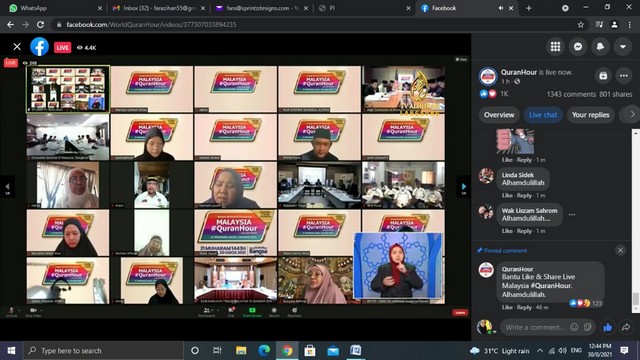The image size is (640, 360).
Task: Click the Type here to search box
Action: click(x=103, y=350)
